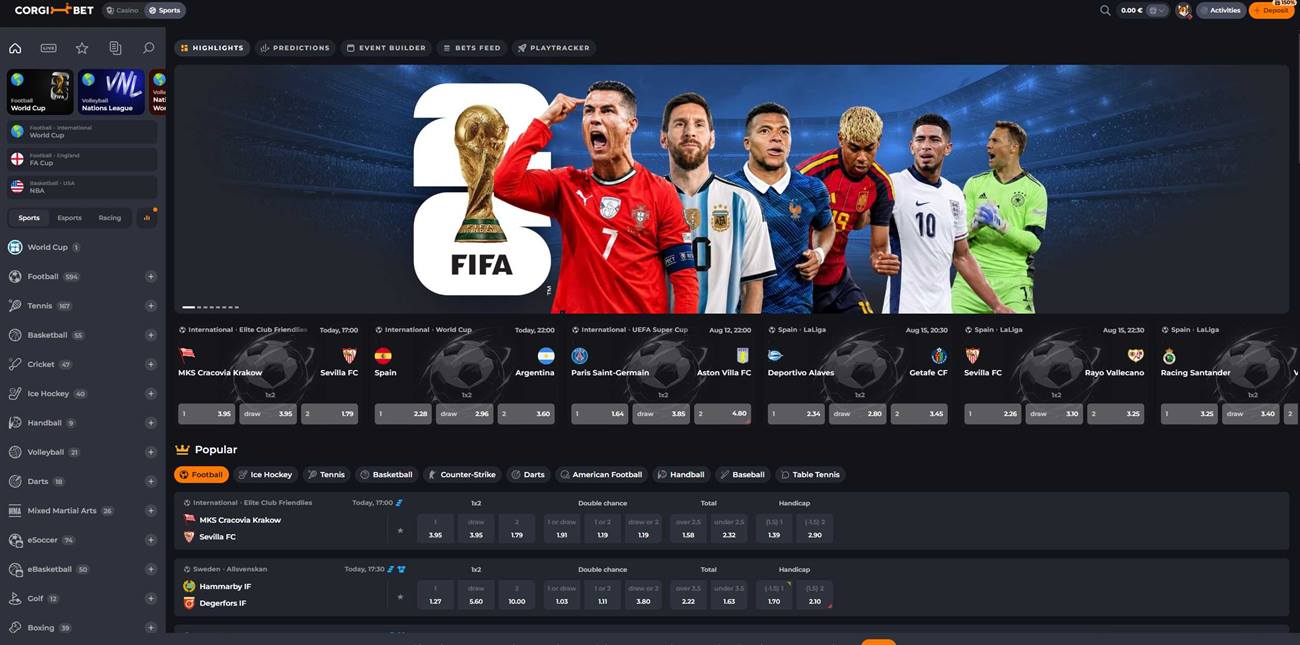Select American Football filter chip

click(x=601, y=475)
